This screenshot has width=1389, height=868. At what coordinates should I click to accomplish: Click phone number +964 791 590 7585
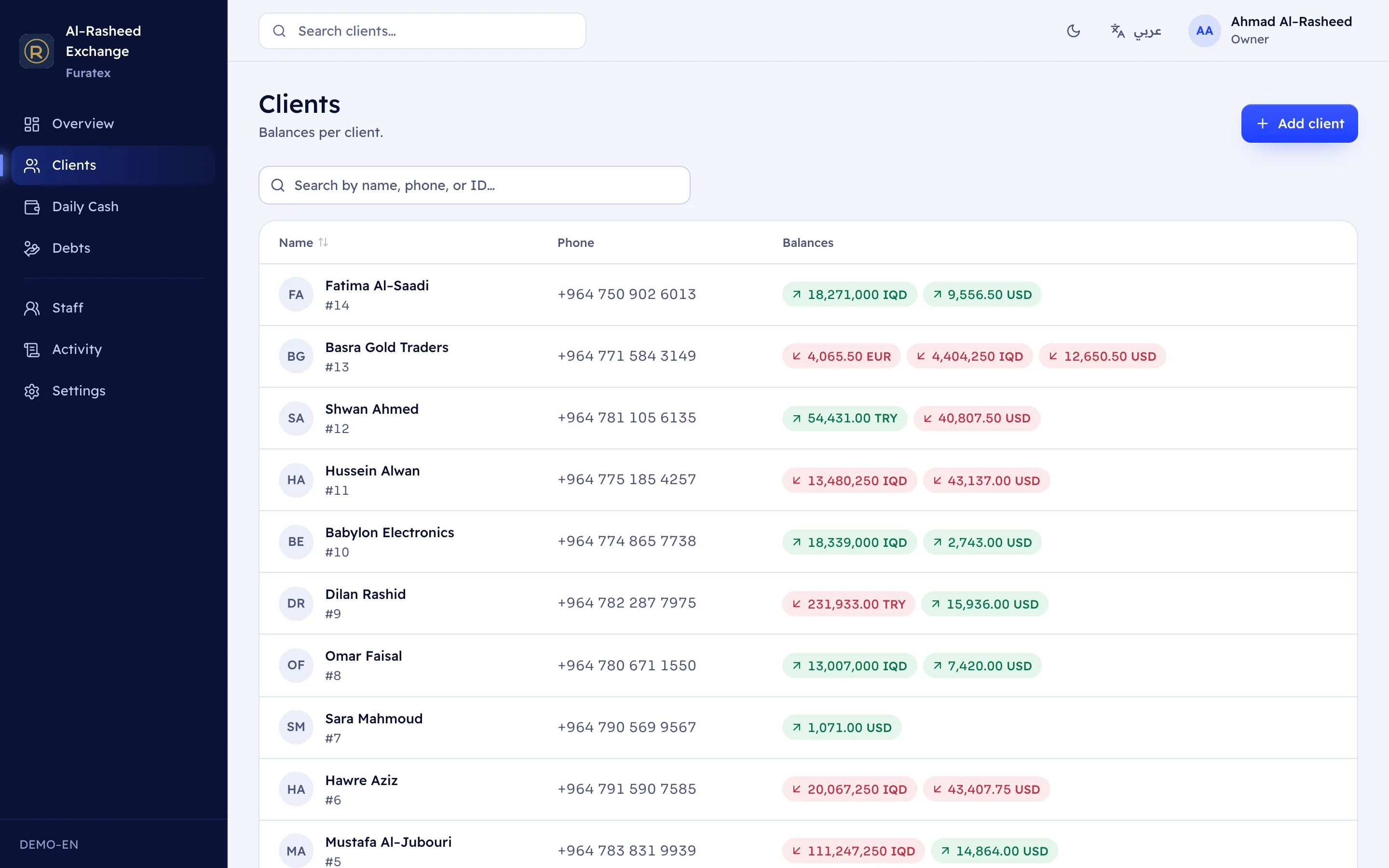click(627, 789)
